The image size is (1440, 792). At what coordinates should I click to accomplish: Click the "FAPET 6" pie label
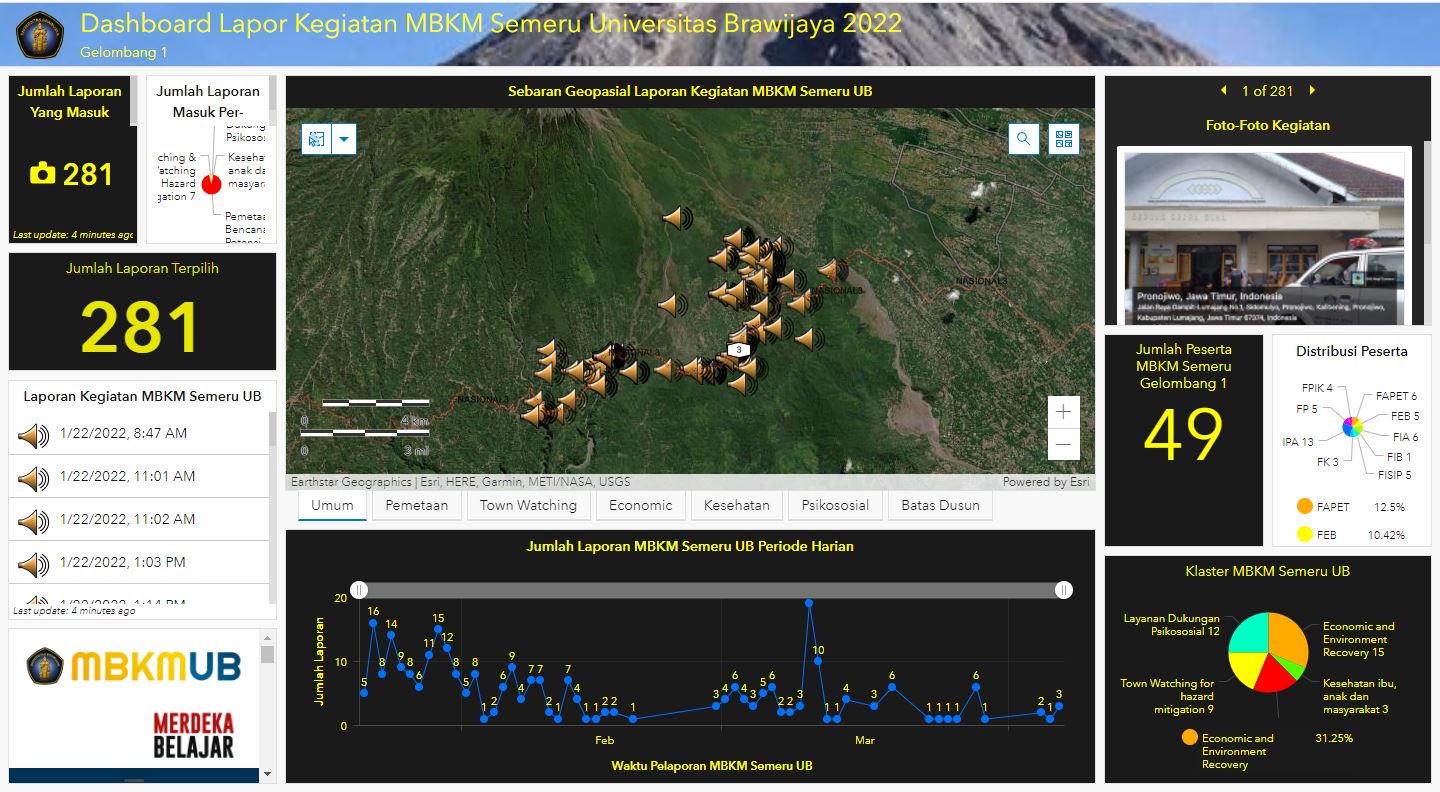1396,396
